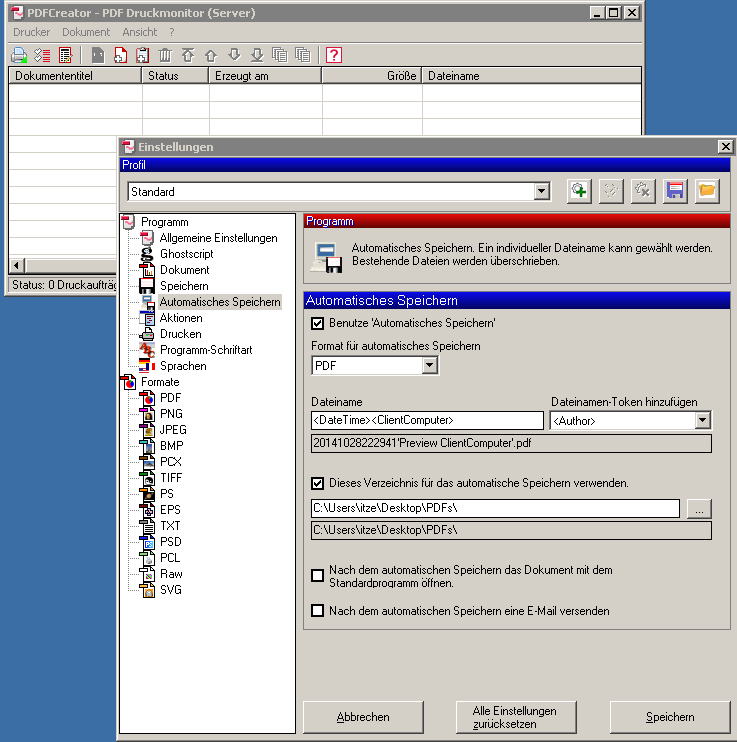Image resolution: width=737 pixels, height=742 pixels.
Task: Click the printer stop/start icon in the toolbar
Action: click(19, 55)
